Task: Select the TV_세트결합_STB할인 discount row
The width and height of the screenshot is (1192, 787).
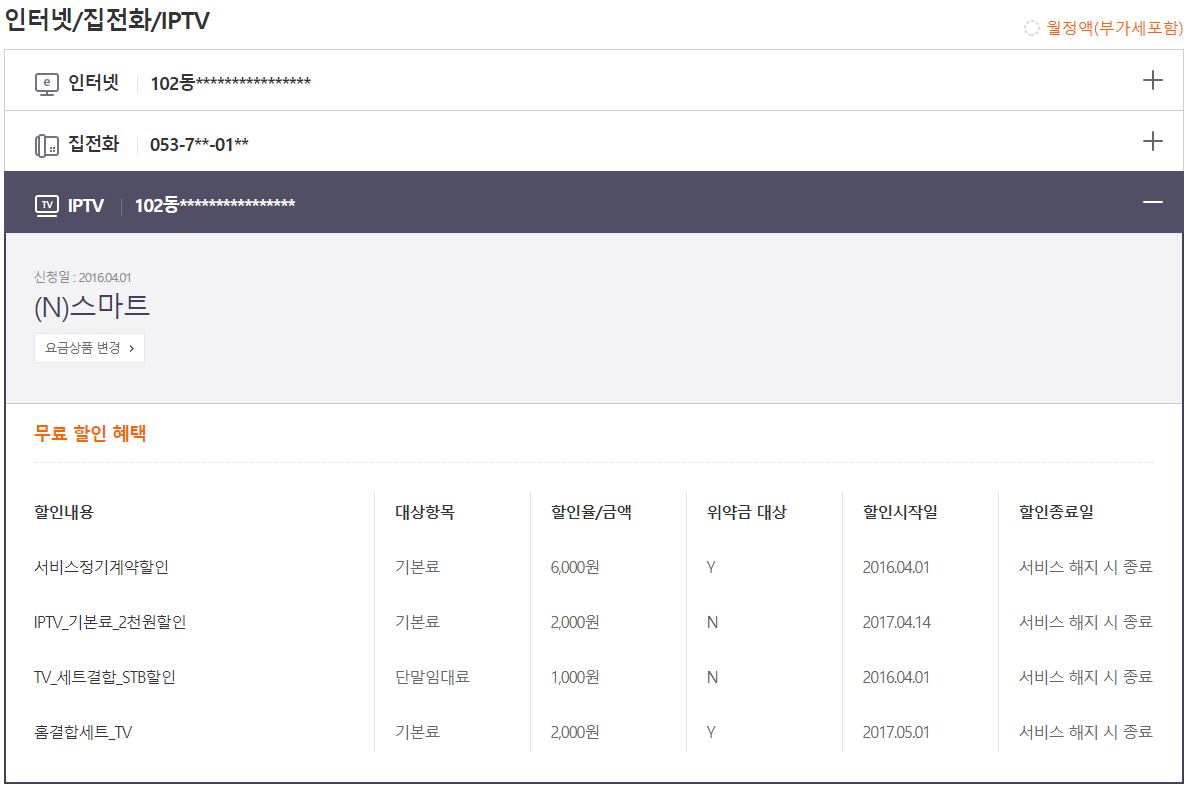Action: (x=105, y=677)
